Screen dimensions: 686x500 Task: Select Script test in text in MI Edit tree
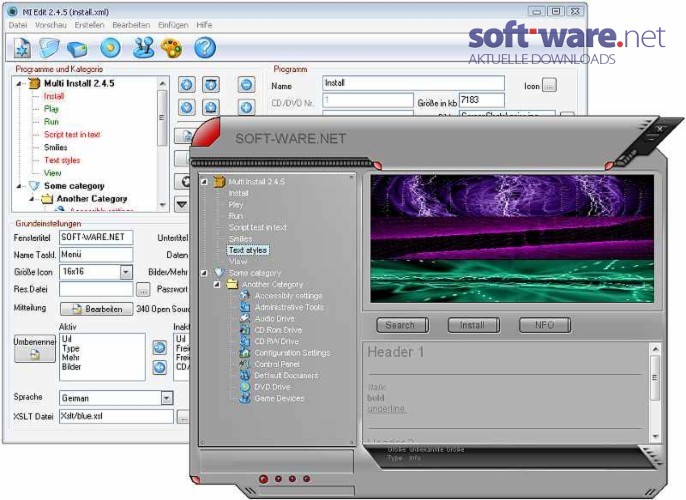tap(72, 135)
